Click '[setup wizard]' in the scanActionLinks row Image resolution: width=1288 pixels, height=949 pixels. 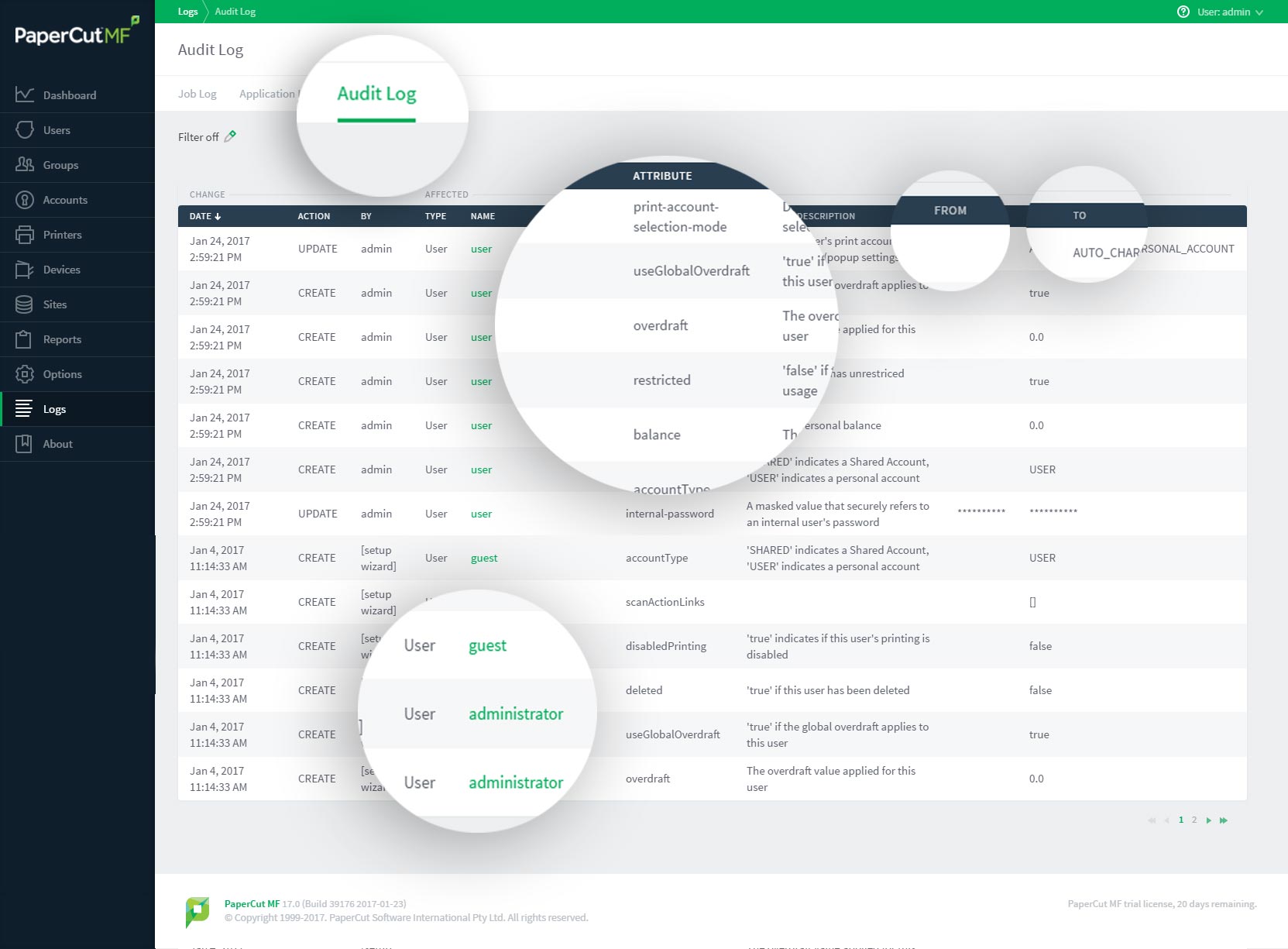tap(378, 602)
